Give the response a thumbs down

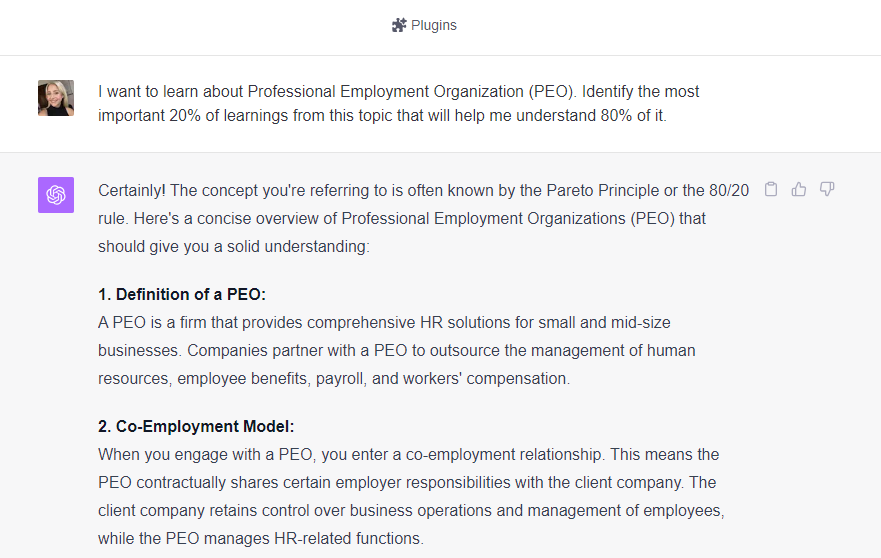[827, 189]
